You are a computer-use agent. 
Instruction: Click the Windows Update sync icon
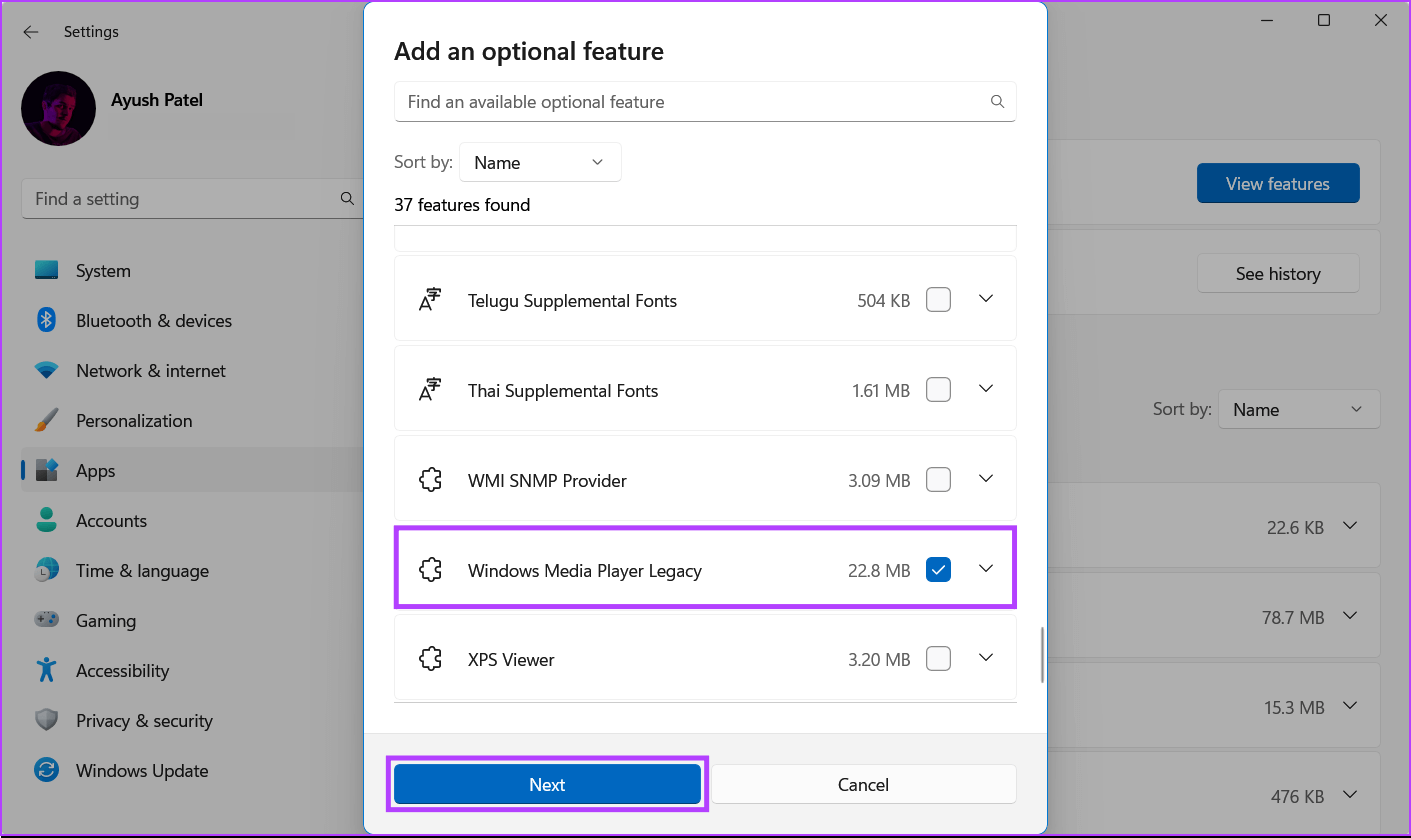46,770
